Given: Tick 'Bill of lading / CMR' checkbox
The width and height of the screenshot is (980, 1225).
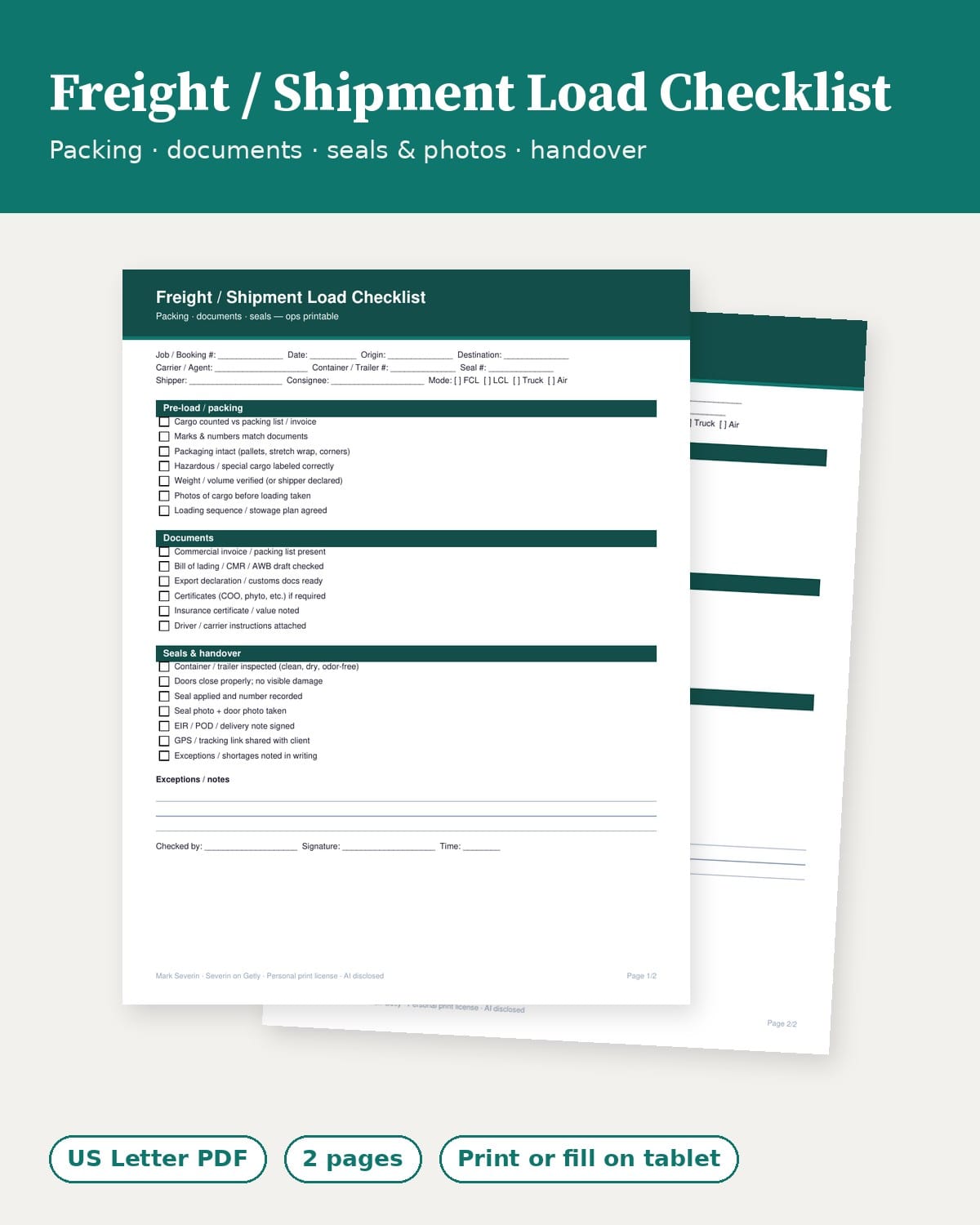Looking at the screenshot, I should pos(164,566).
